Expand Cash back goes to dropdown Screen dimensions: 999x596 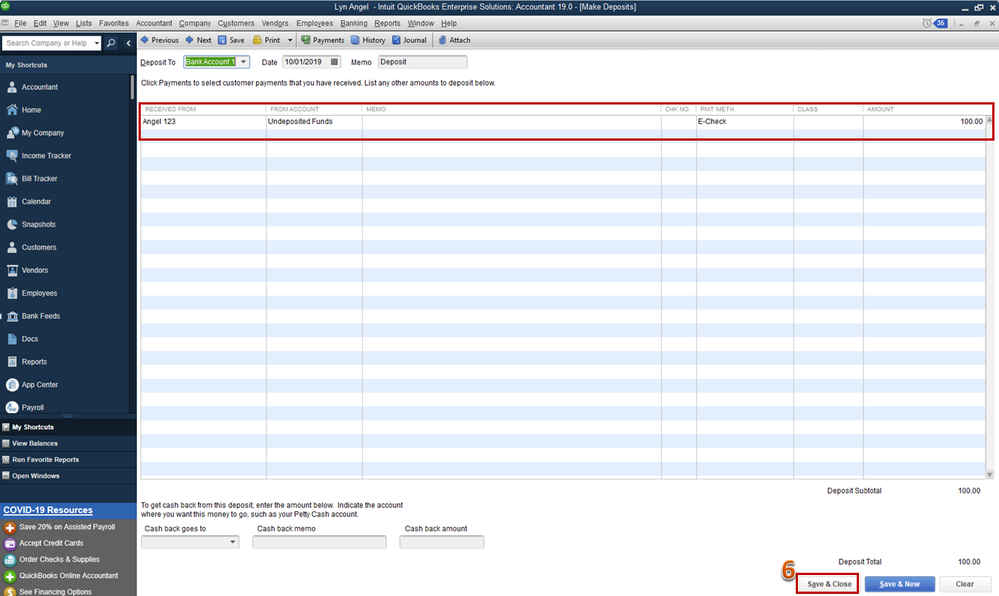pyautogui.click(x=233, y=542)
